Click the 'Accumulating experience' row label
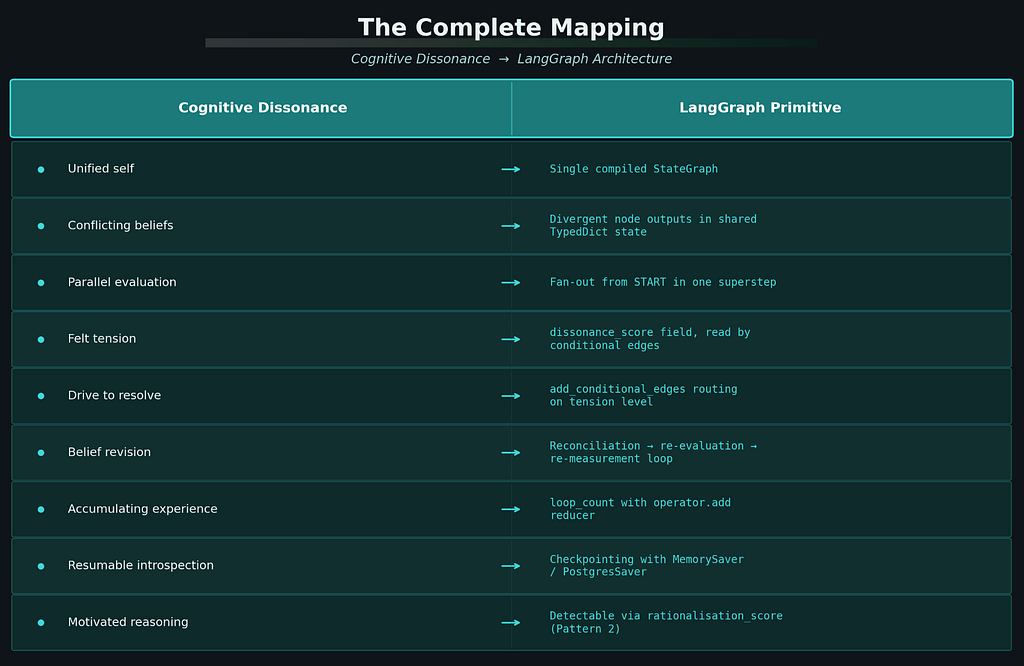The height and width of the screenshot is (666, 1024). coord(142,509)
